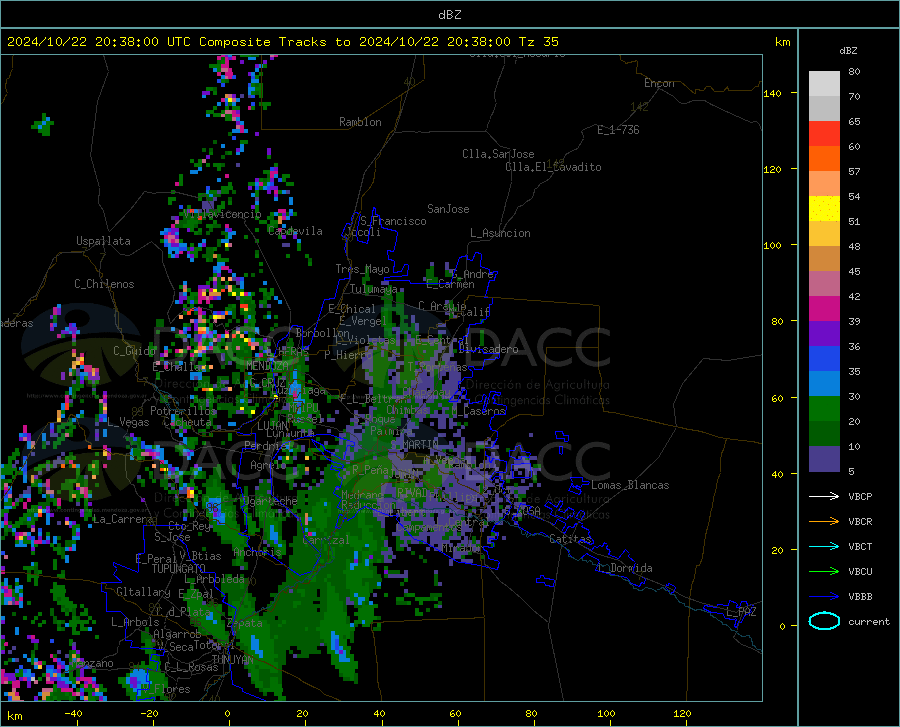This screenshot has width=900, height=727.
Task: Click the L_Vegas place label
Action: (x=128, y=422)
